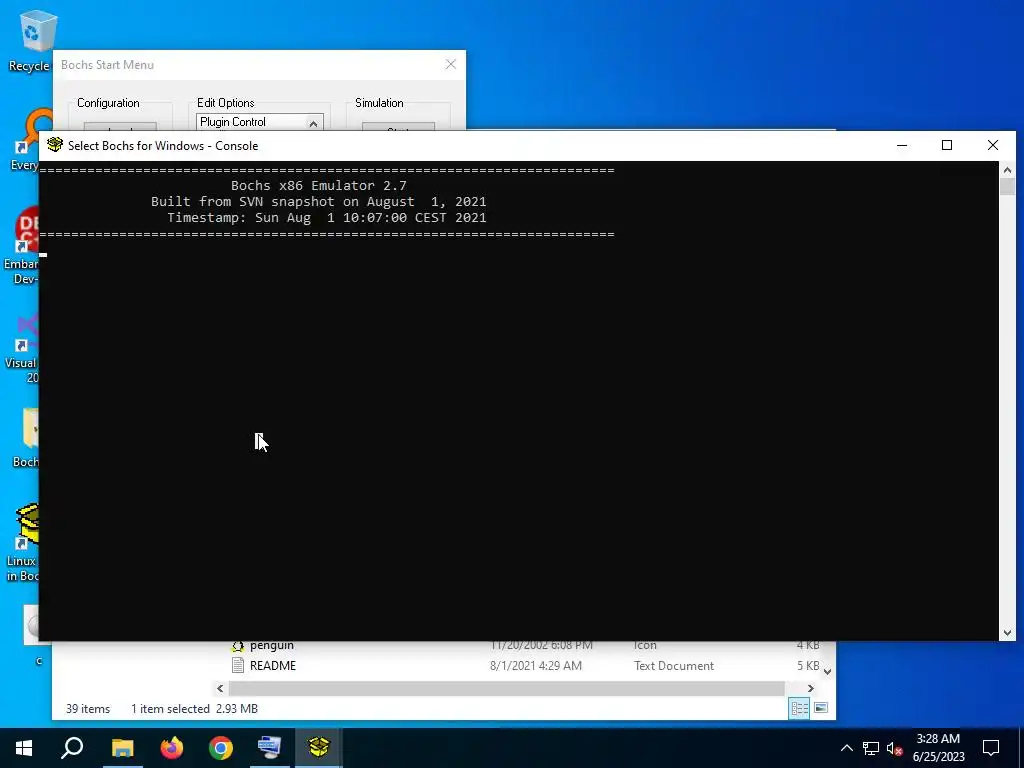Select the Embarcadero Dev desktop shortcut

[x=22, y=246]
